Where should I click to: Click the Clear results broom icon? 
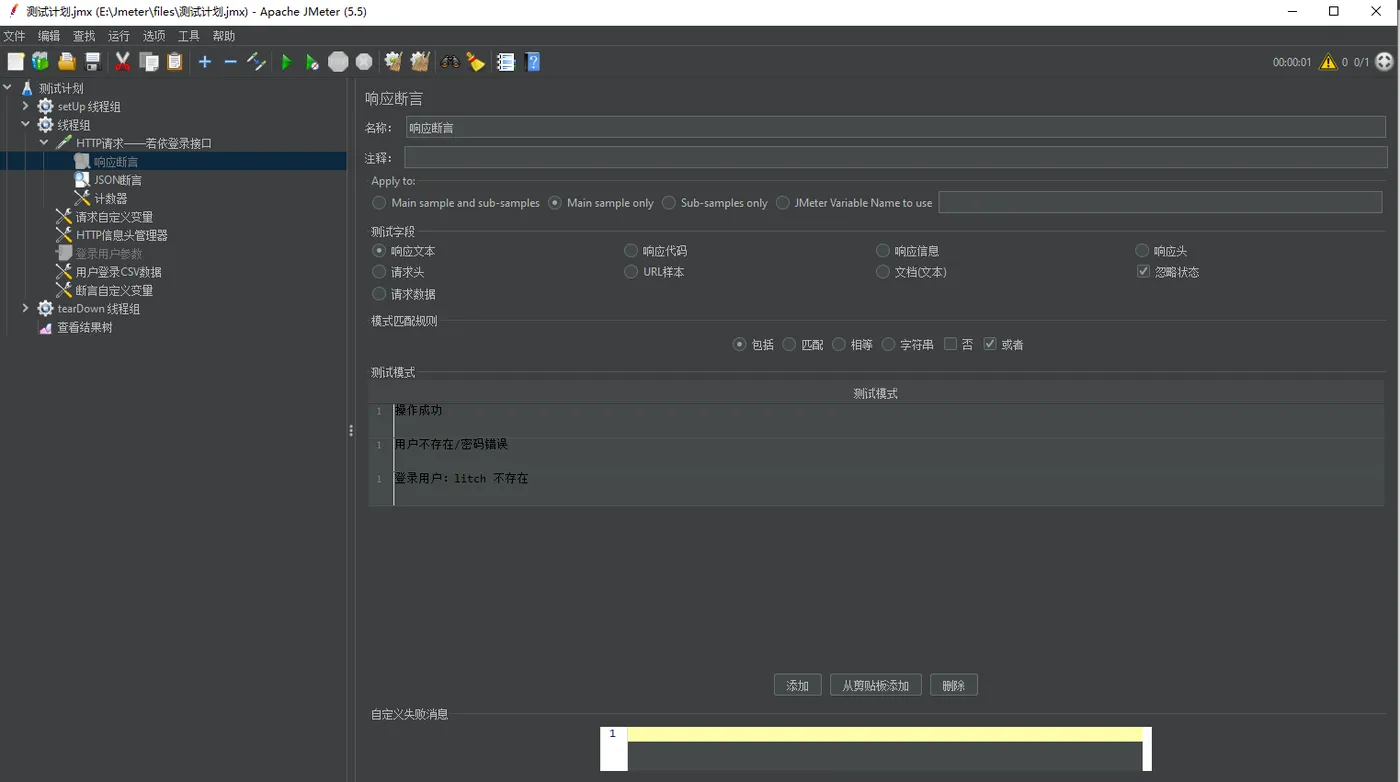(393, 62)
